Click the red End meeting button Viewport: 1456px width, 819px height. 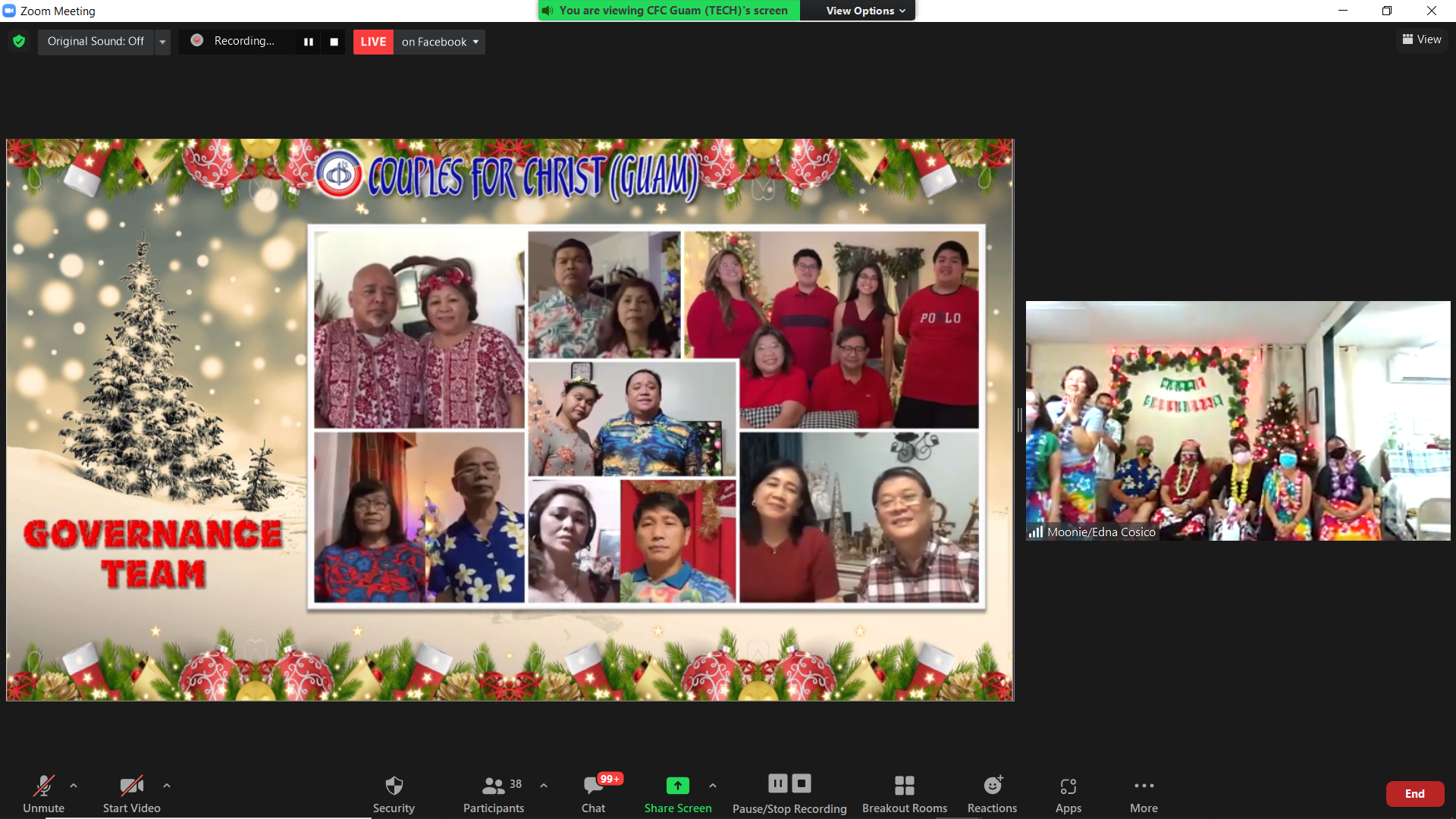click(x=1414, y=794)
